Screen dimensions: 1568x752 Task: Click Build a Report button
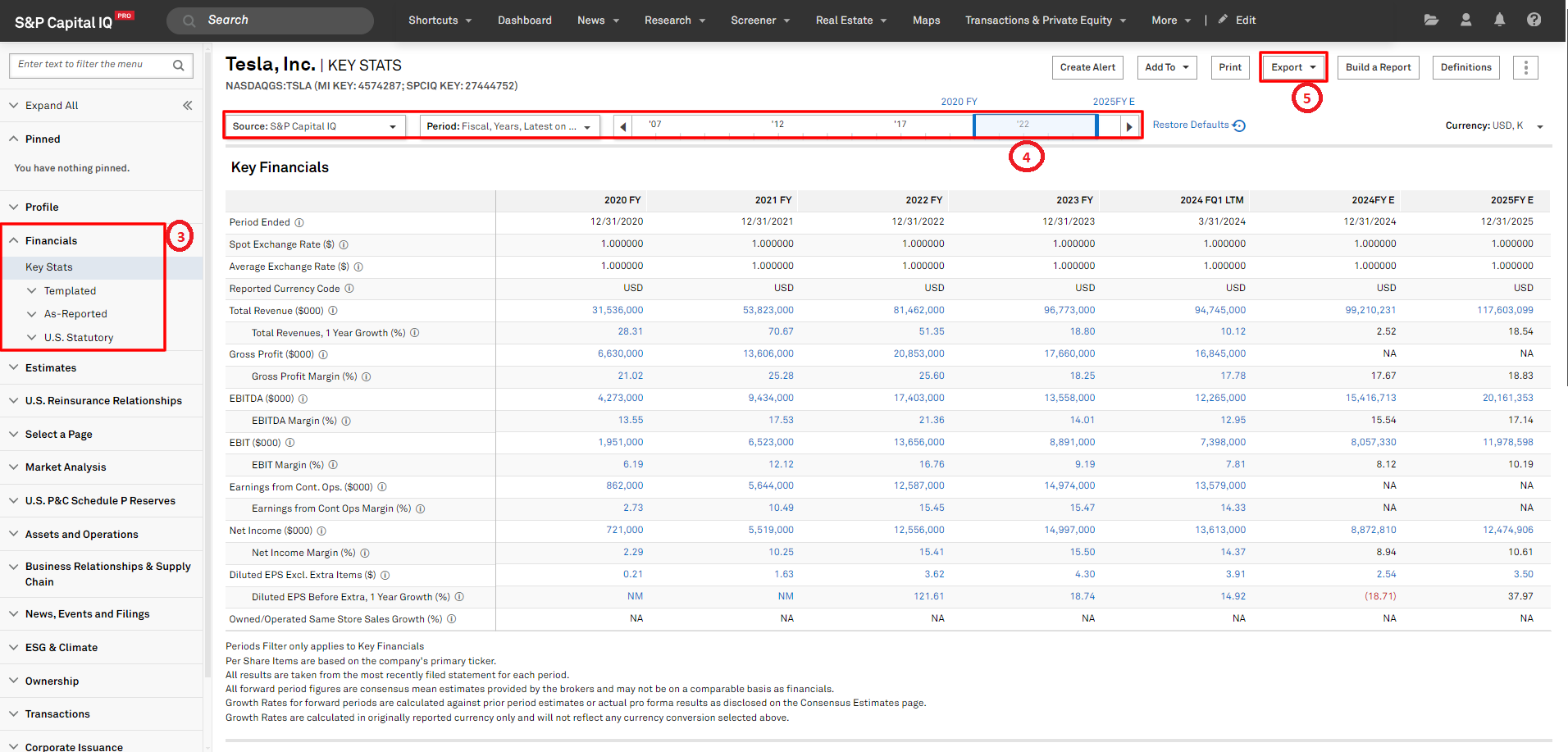[x=1379, y=67]
